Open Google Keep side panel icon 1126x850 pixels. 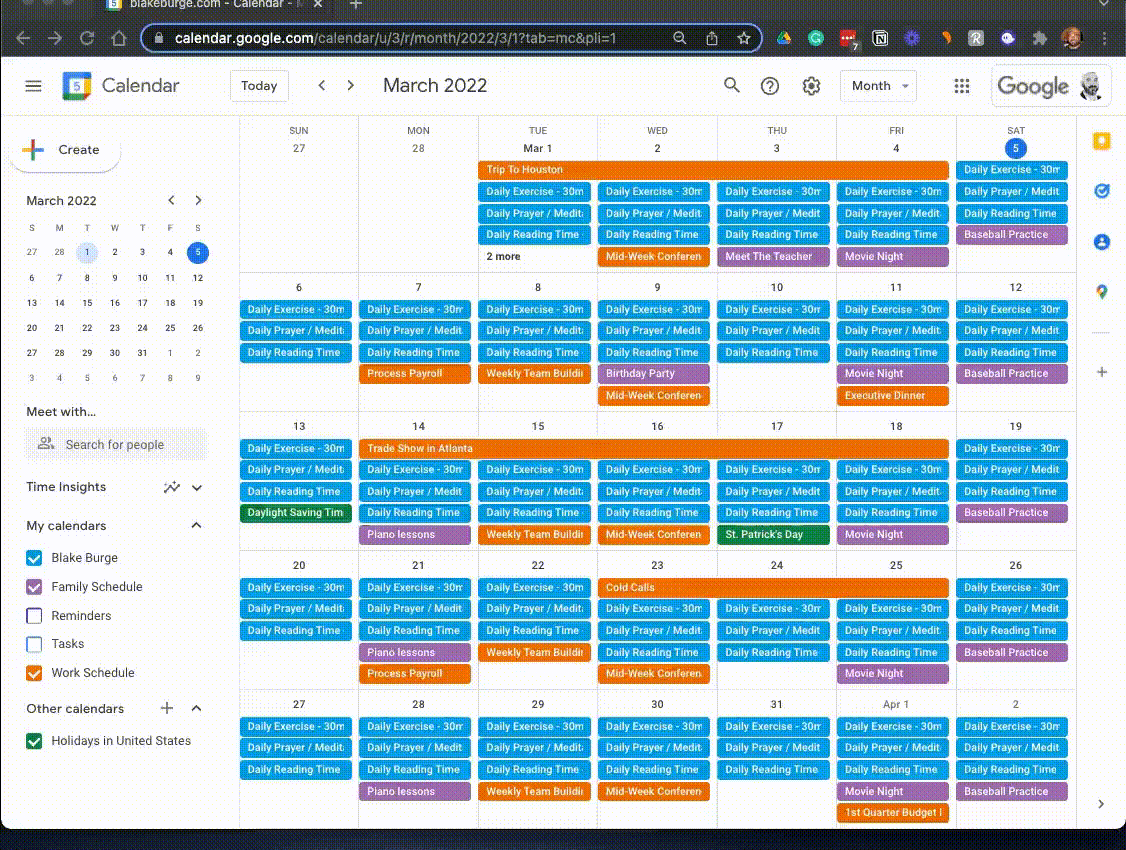[x=1102, y=141]
